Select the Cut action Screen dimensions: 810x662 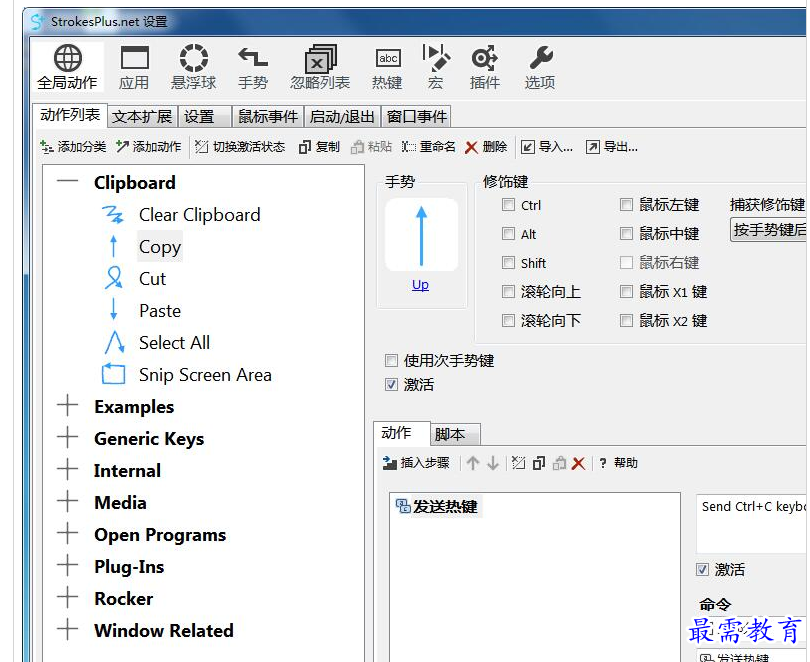152,279
